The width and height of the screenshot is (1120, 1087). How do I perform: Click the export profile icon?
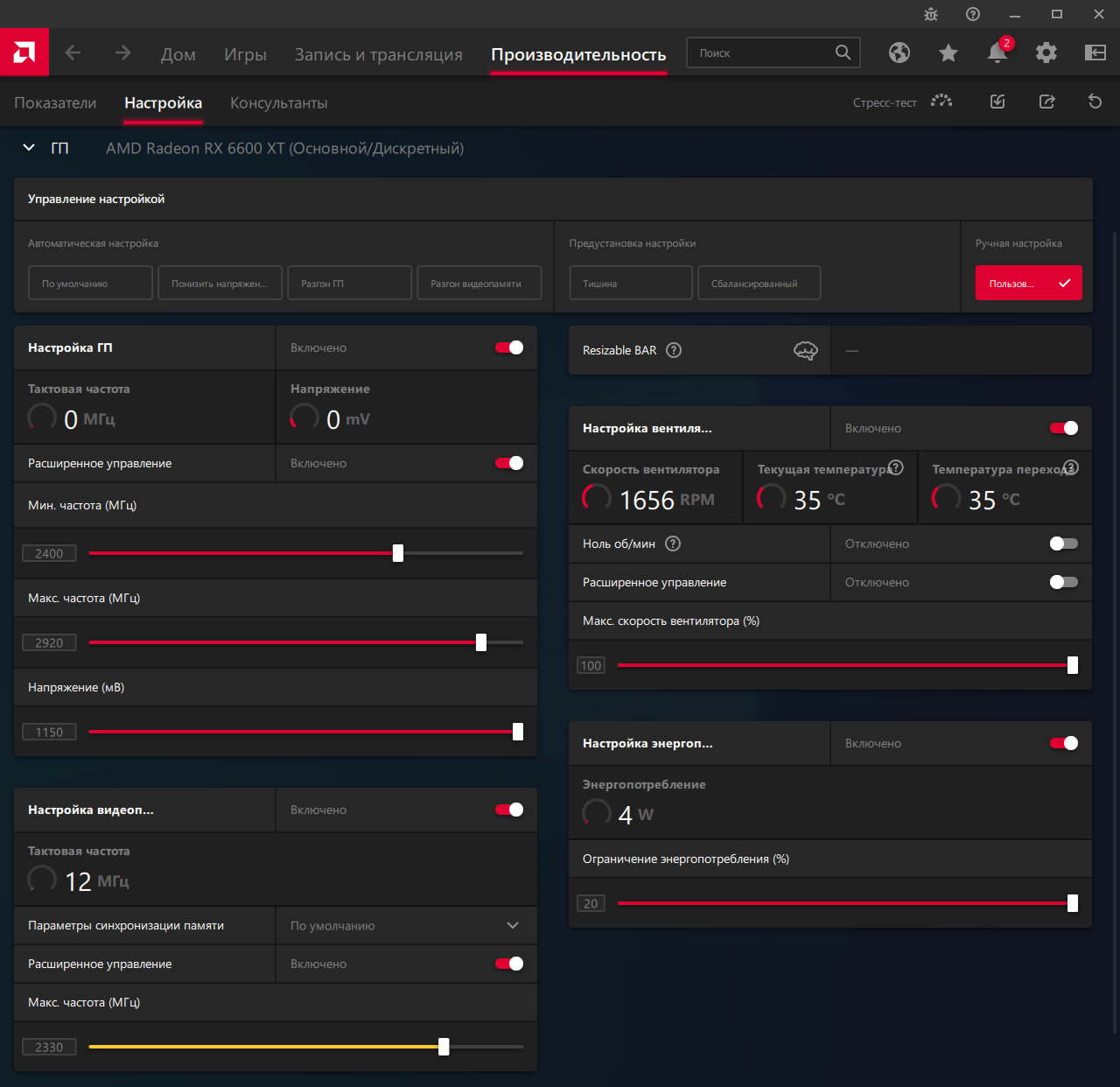1046,102
